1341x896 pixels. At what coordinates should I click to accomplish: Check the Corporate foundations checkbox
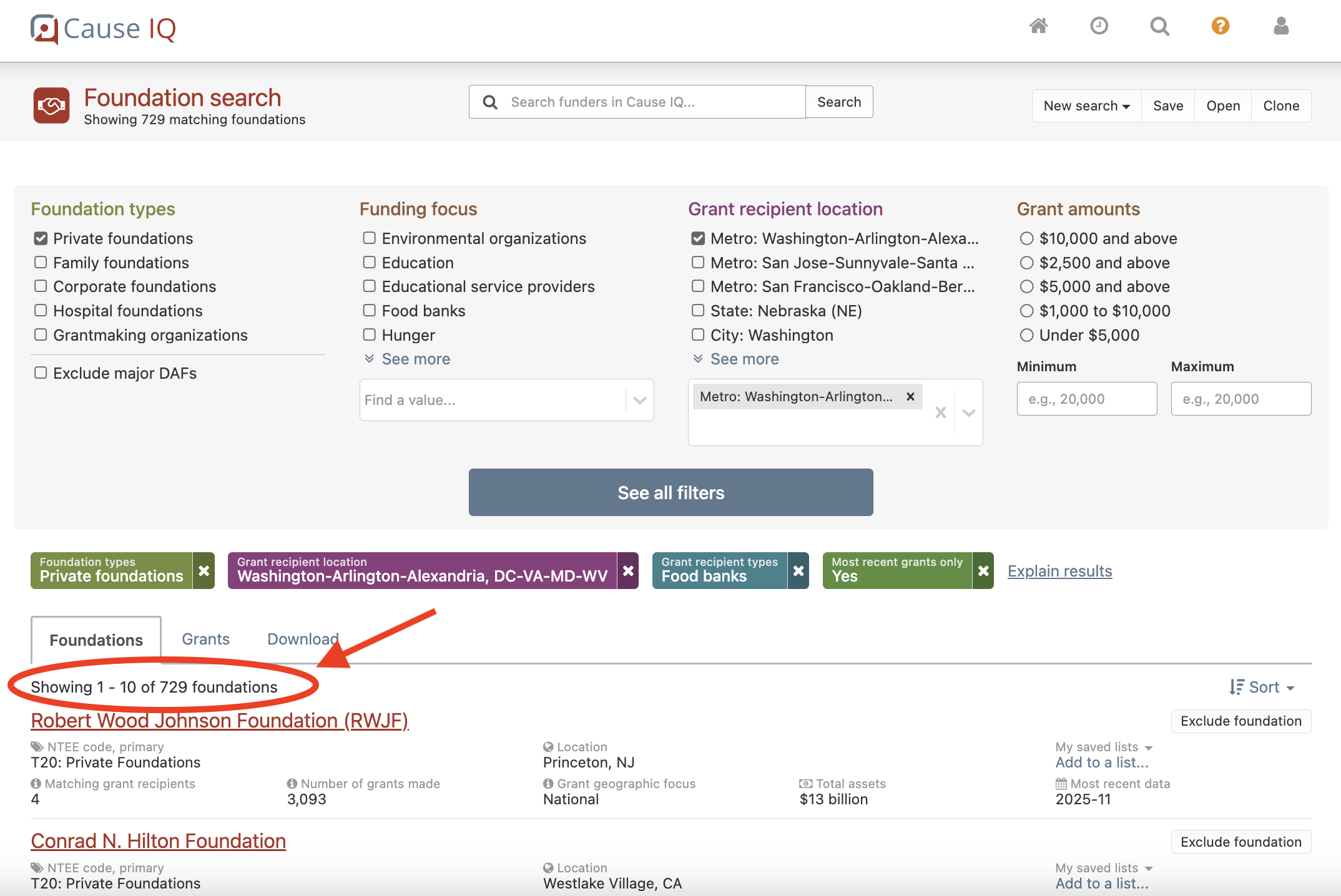pos(41,286)
